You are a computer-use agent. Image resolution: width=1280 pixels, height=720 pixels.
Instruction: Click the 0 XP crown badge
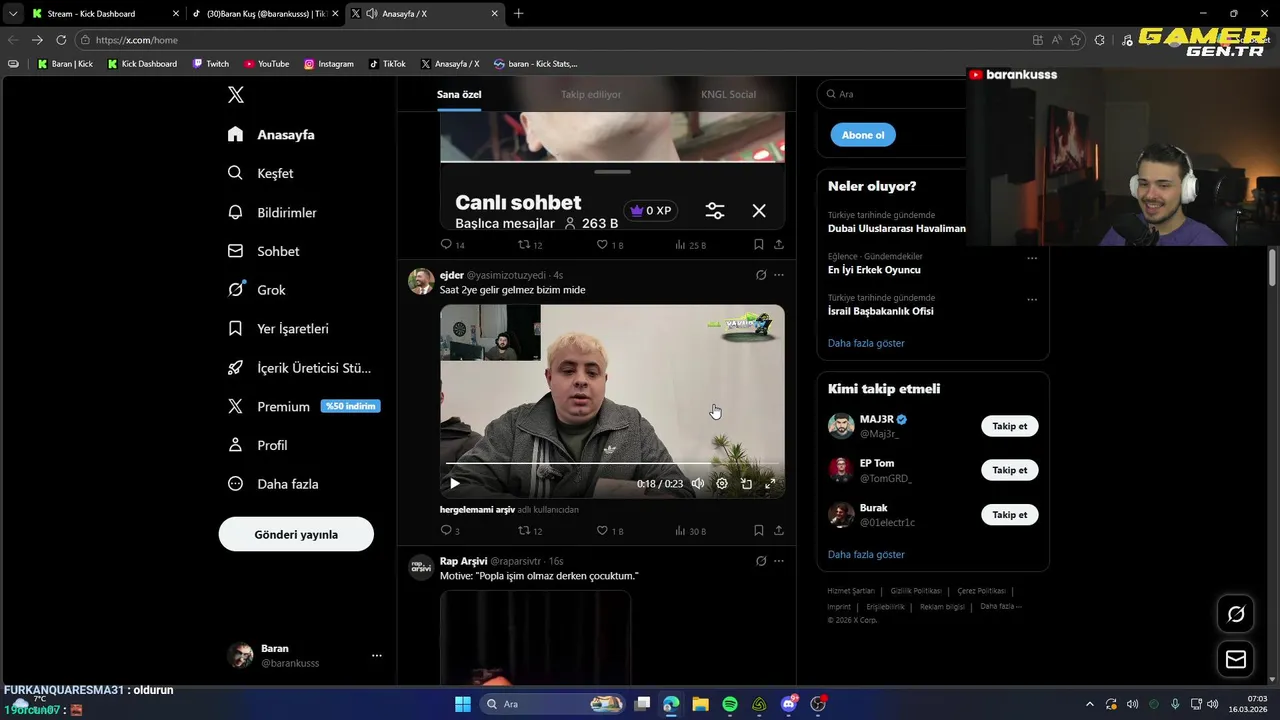coord(650,211)
